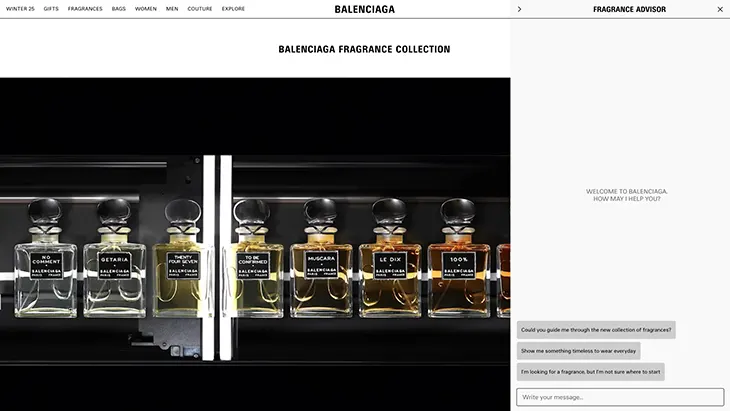
Task: Pick the 'not sure where to start' suggestion
Action: point(590,372)
